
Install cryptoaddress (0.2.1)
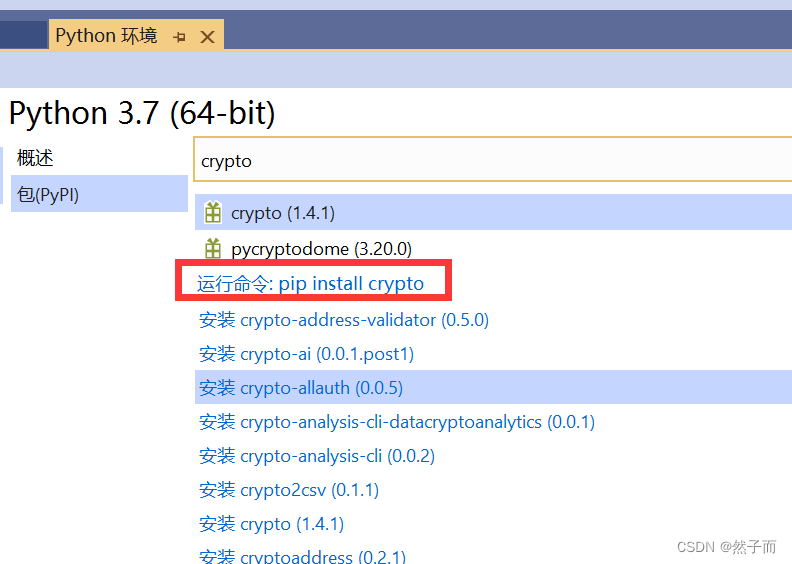click(302, 556)
